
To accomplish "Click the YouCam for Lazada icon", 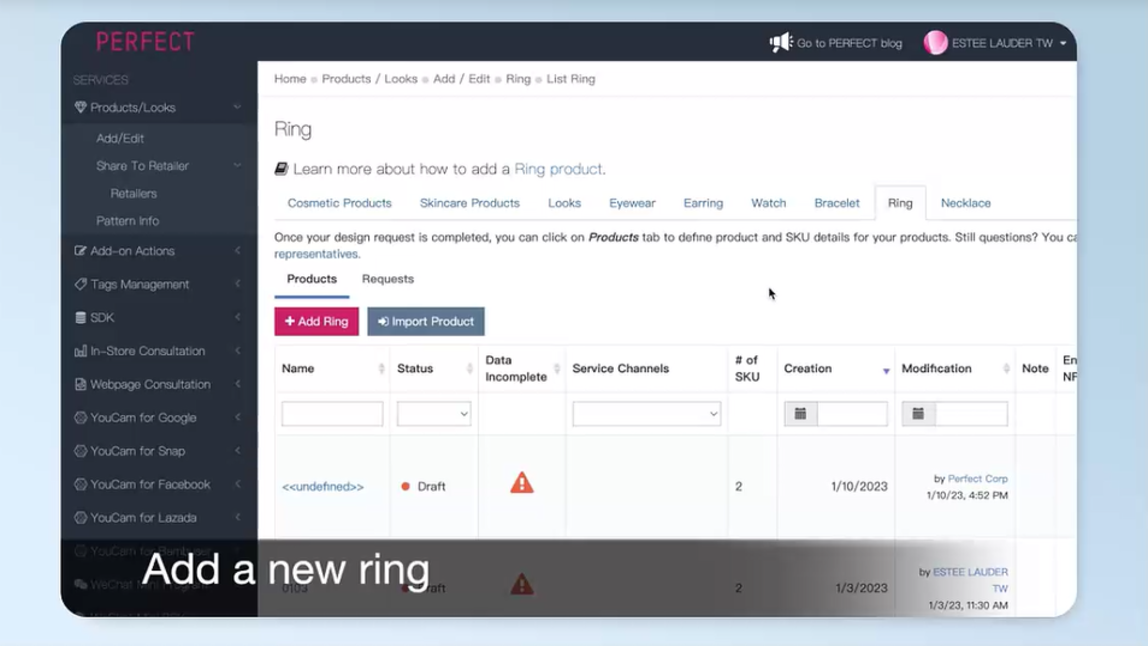I will point(80,518).
